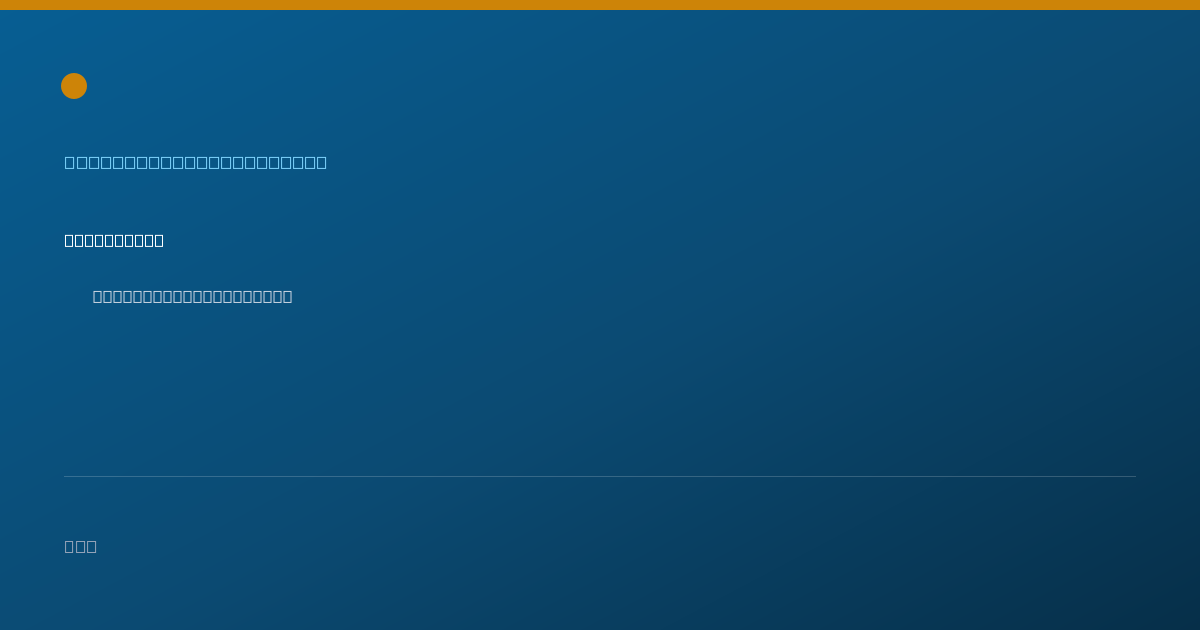This screenshot has height=630, width=1200.
Task: Click the light-blue subtitle text line
Action: [196, 162]
